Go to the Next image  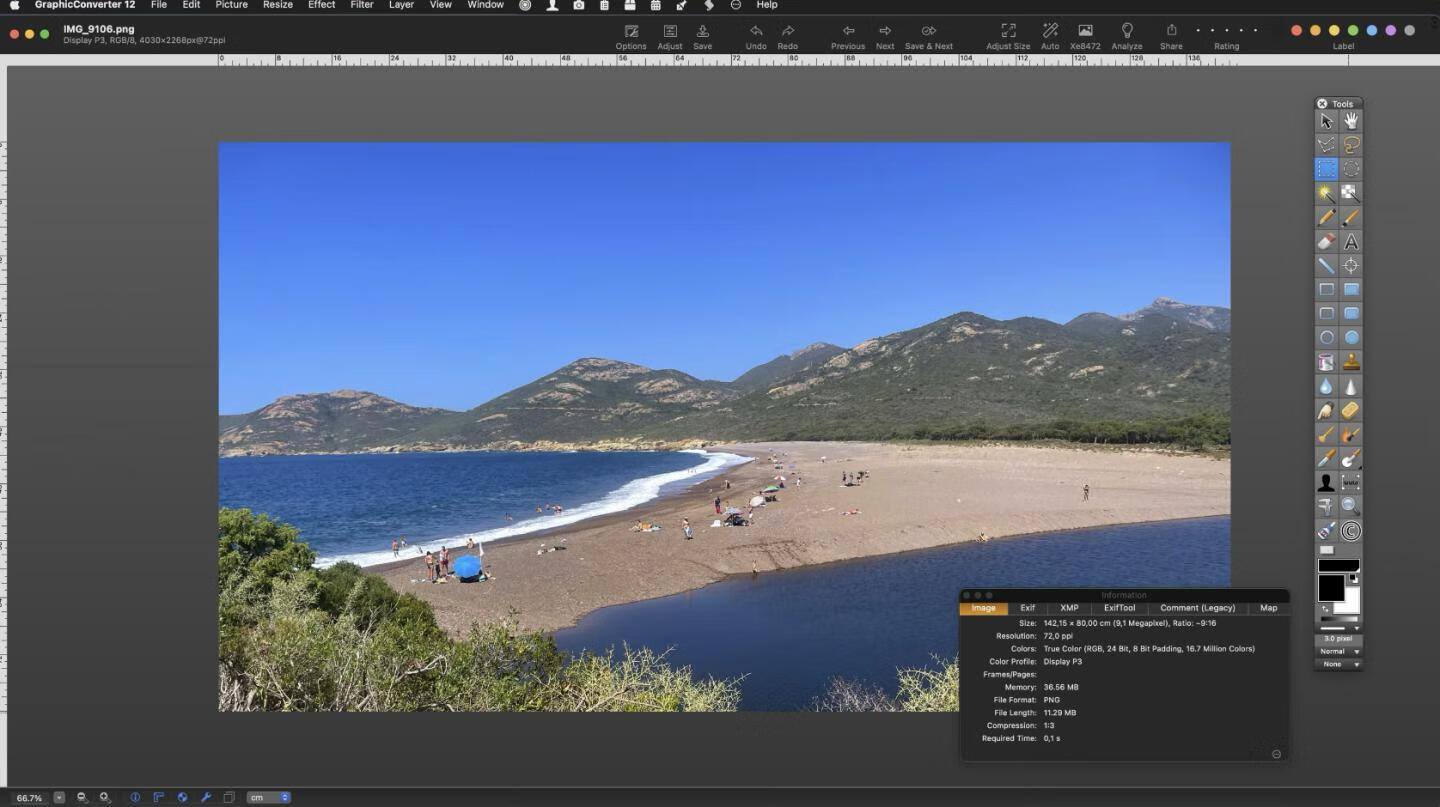click(x=885, y=37)
